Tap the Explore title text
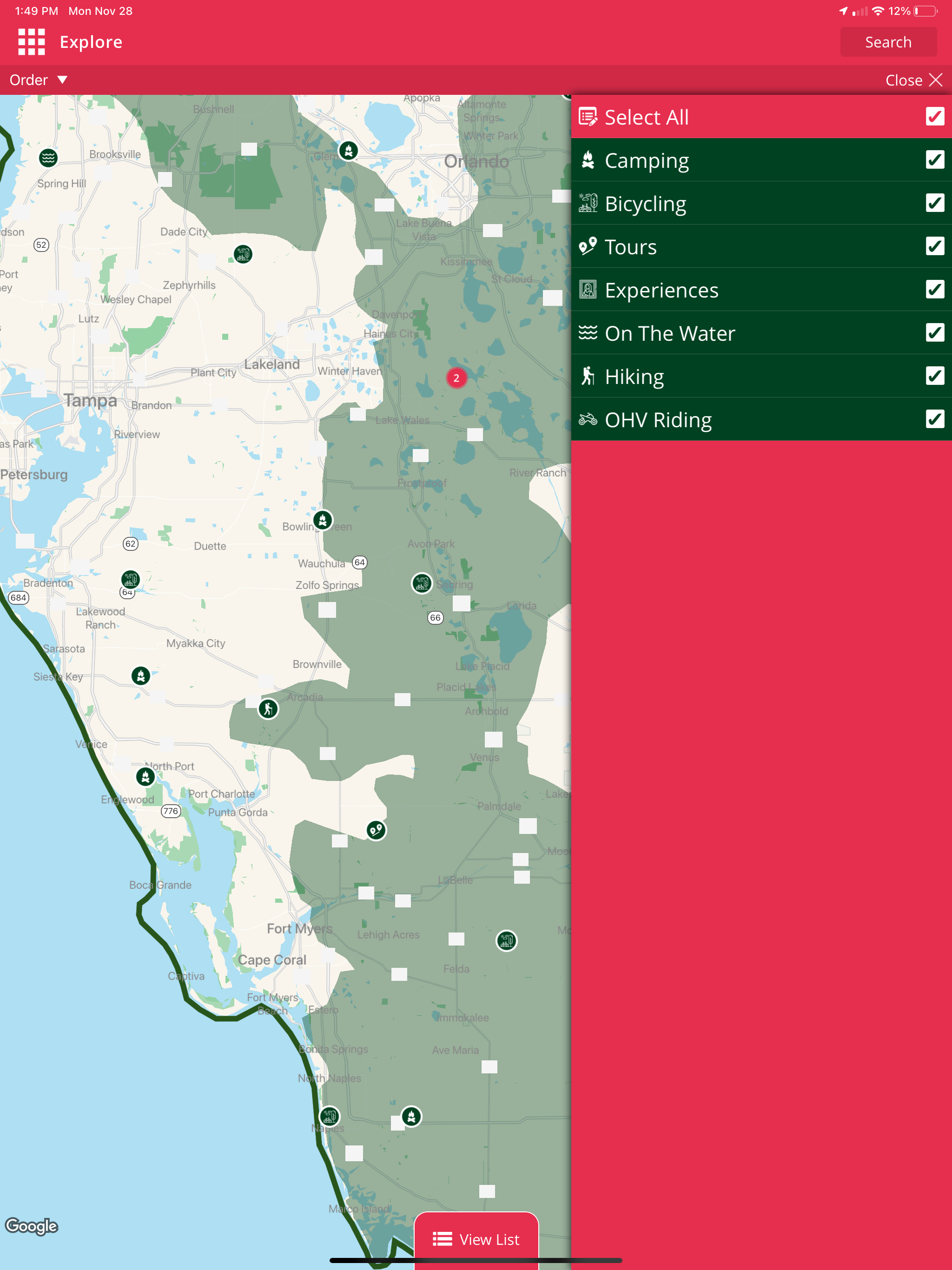This screenshot has height=1270, width=952. [91, 42]
